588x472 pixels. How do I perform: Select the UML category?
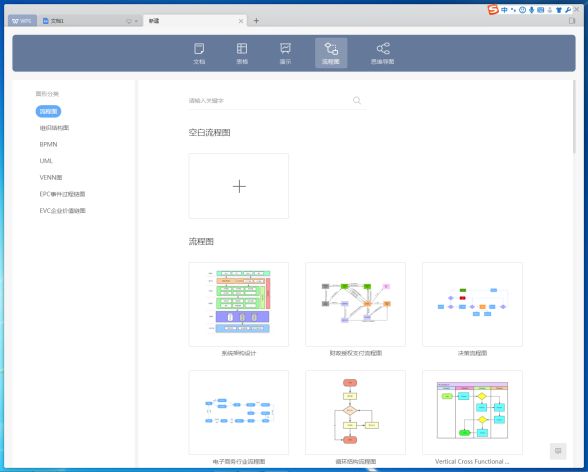point(46,161)
